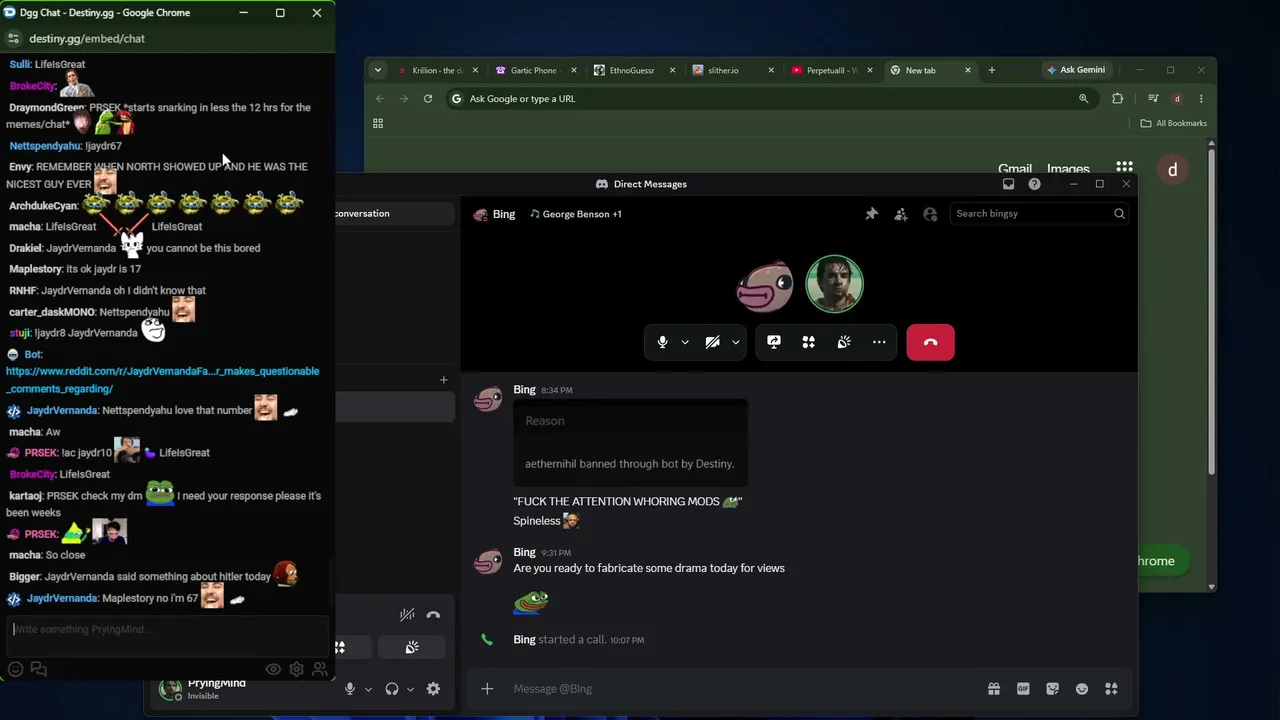Open microphone options arrow in call controls
Screen dimensions: 1280x720
685,342
